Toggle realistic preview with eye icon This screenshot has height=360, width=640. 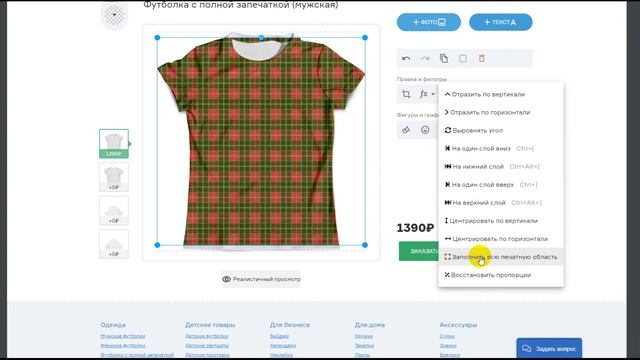click(261, 279)
